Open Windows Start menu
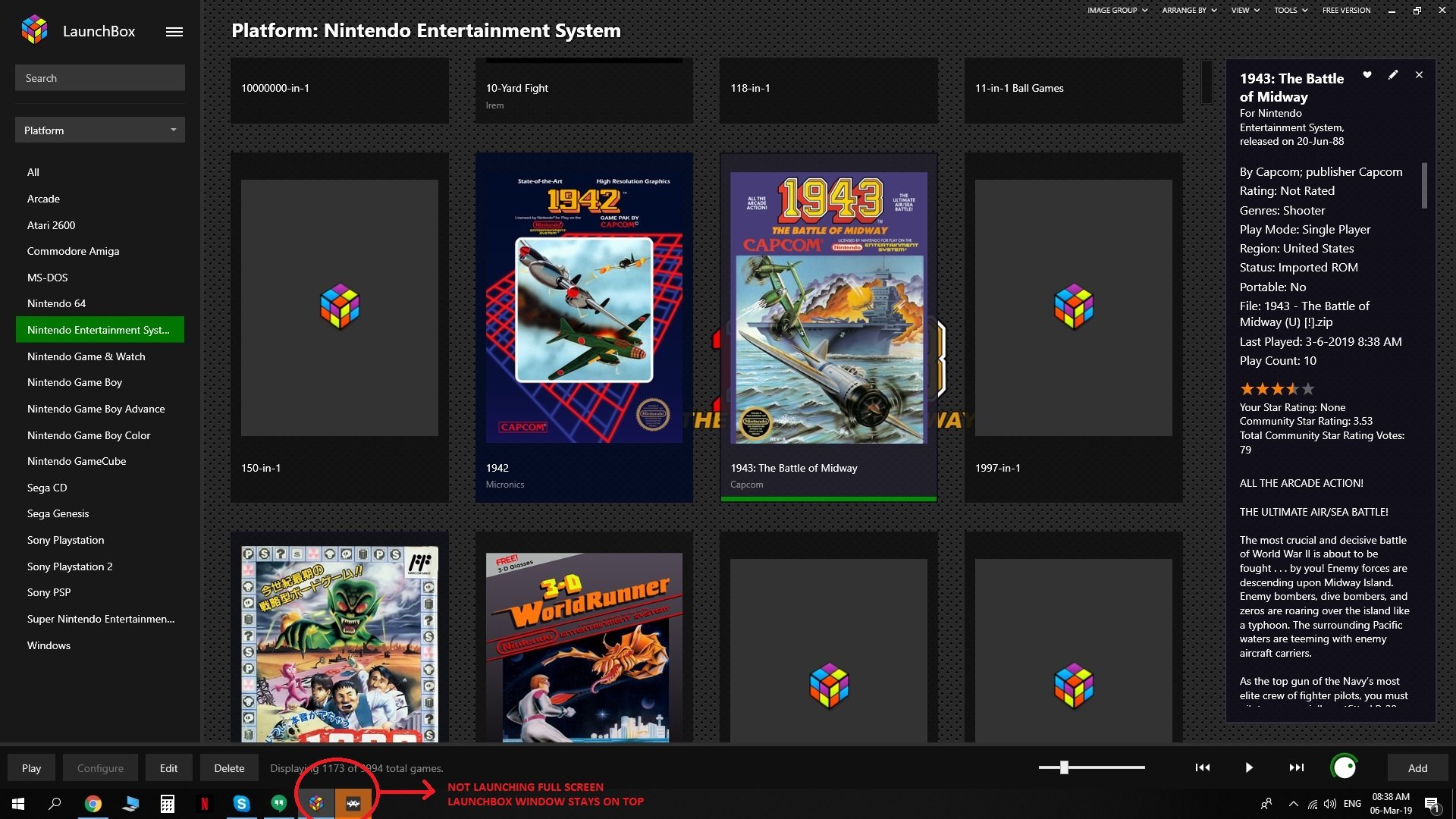 18,804
